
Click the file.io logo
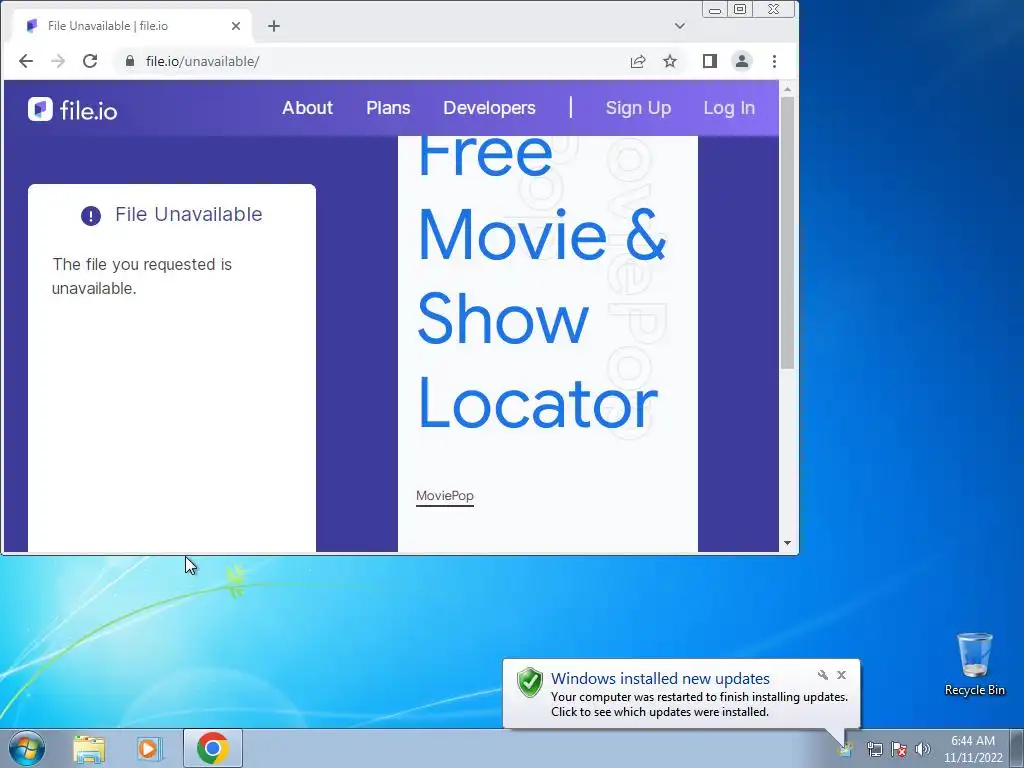(72, 110)
